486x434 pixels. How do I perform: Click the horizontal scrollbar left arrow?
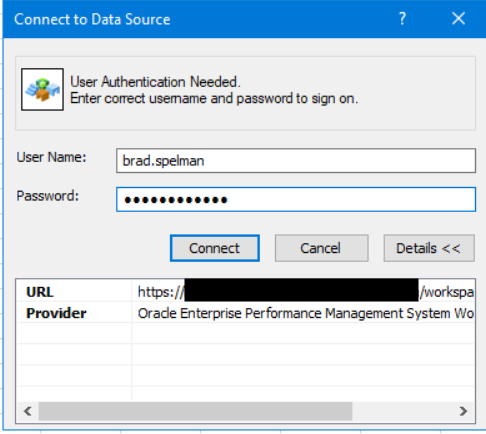pos(28,411)
